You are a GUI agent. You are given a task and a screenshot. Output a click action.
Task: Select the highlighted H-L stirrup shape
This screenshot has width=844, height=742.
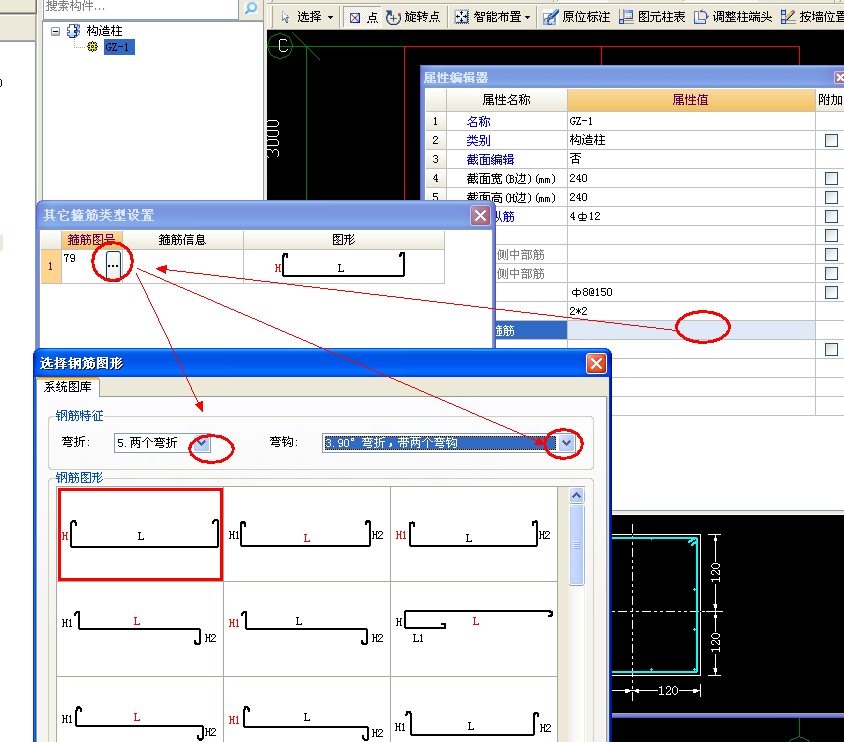tap(140, 534)
